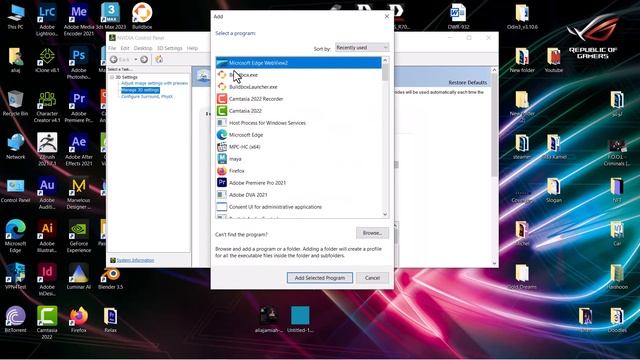This screenshot has height=360, width=640.
Task: Open Control Panel desktop icon
Action: [x=16, y=190]
